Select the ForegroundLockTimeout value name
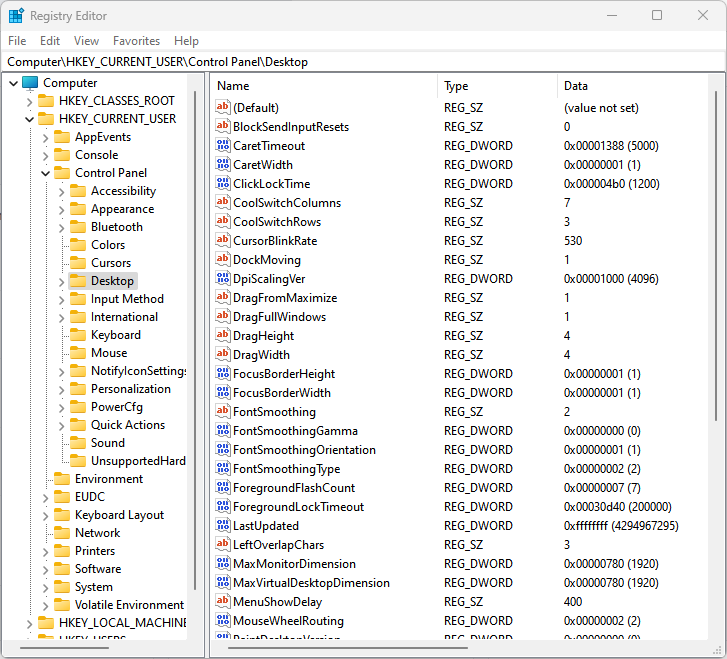The image size is (727, 659). tap(299, 507)
